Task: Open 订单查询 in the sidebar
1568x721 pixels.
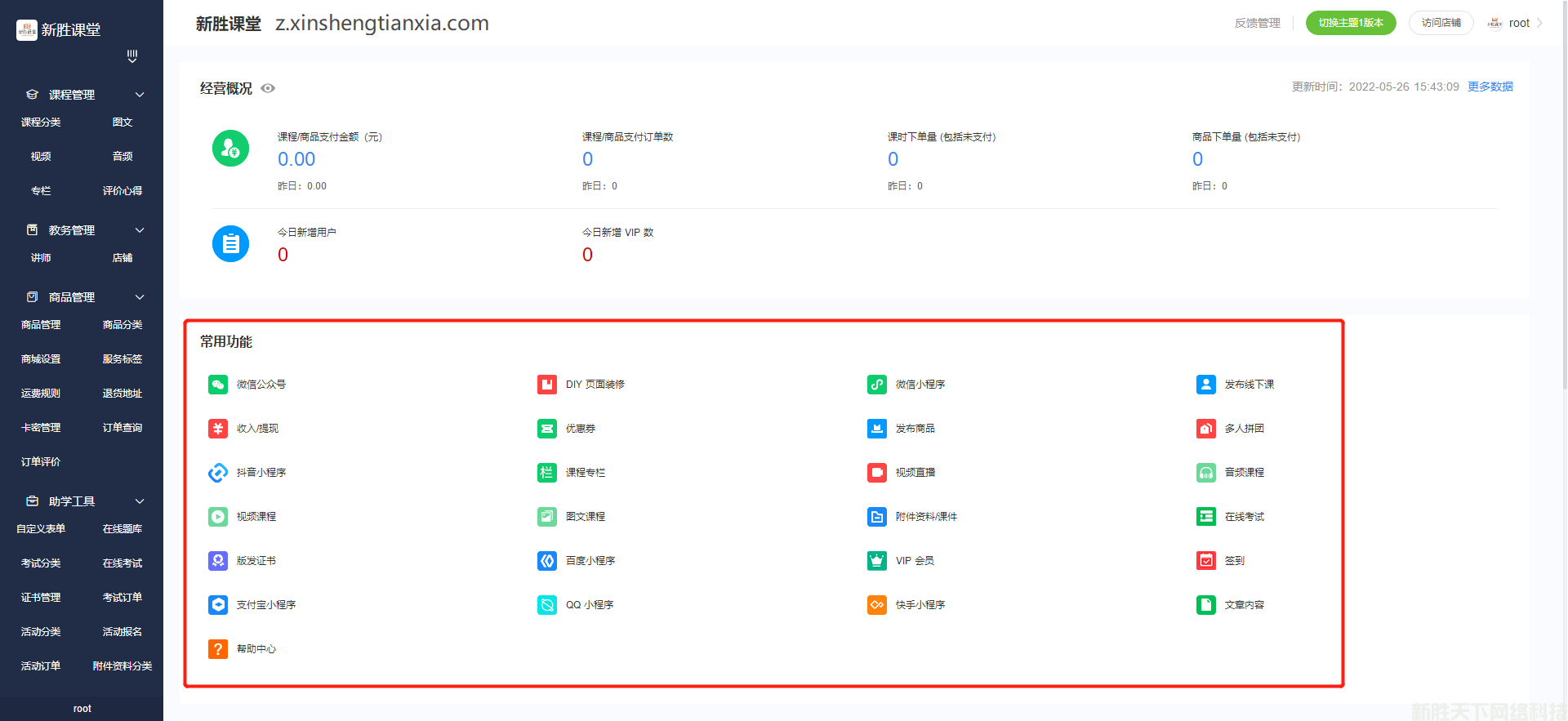Action: pyautogui.click(x=122, y=428)
